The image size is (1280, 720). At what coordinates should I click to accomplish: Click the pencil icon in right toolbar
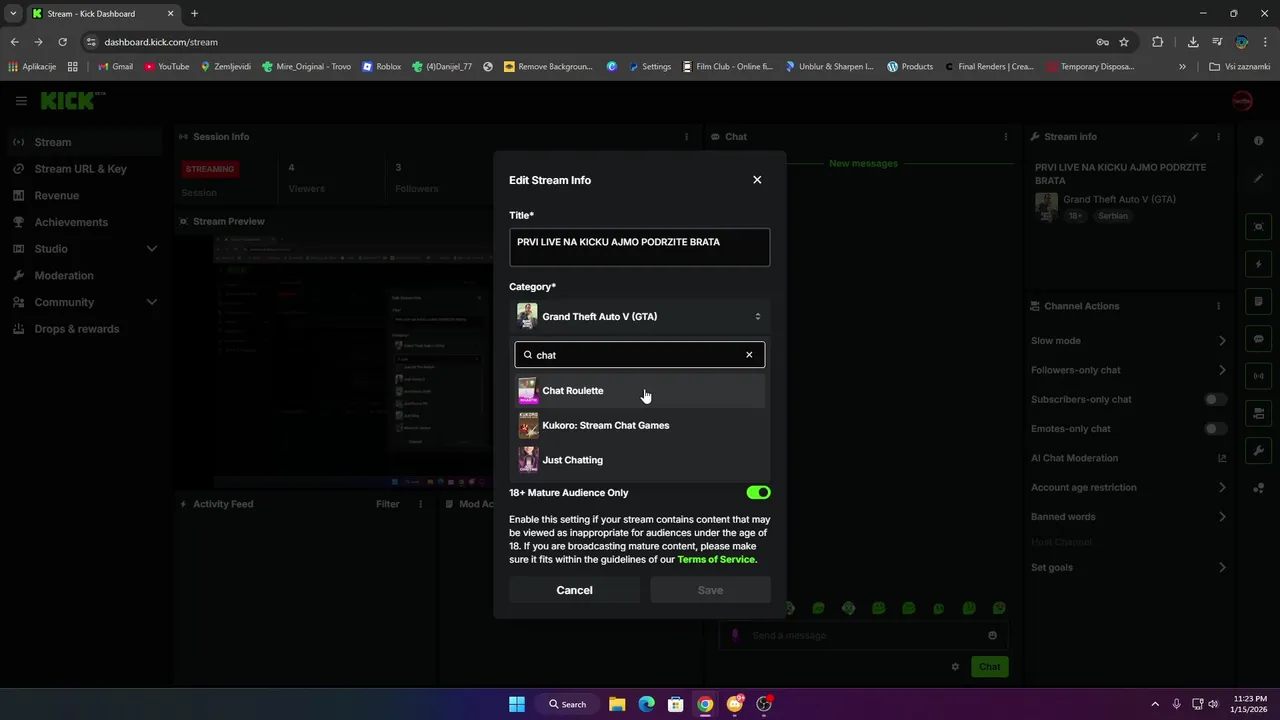click(1259, 178)
